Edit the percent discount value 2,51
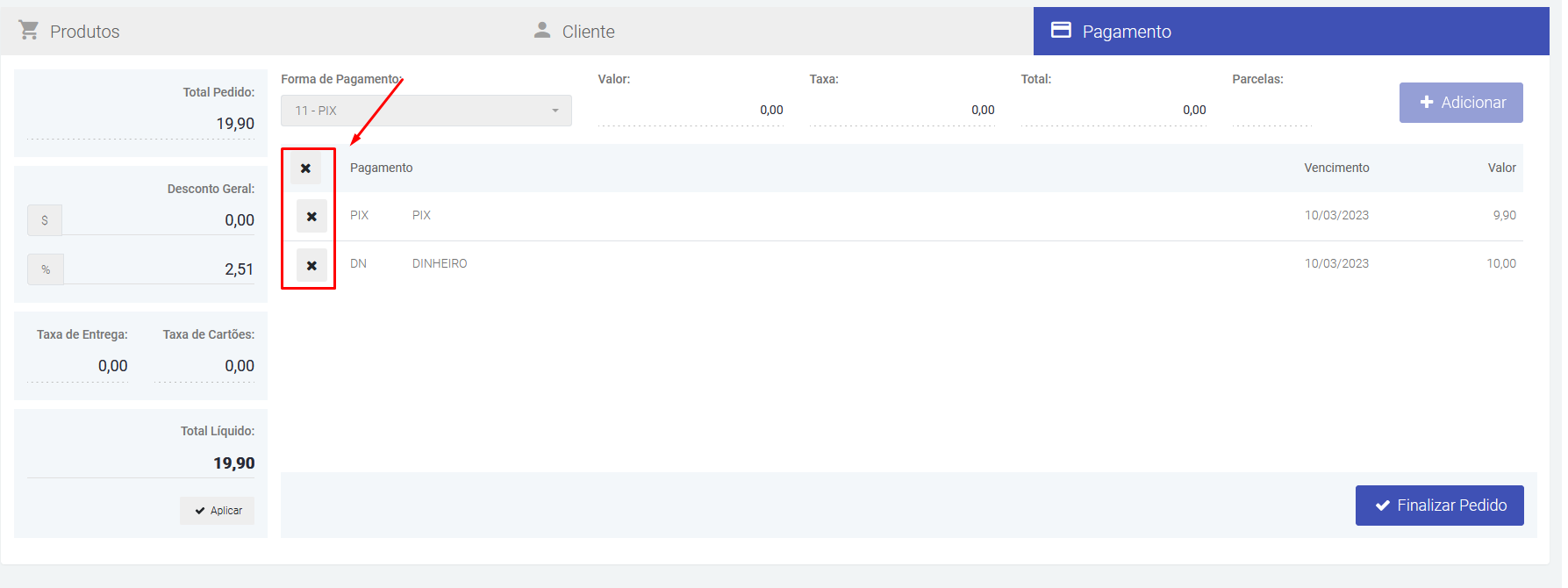Image resolution: width=1568 pixels, height=588 pixels. [x=160, y=269]
